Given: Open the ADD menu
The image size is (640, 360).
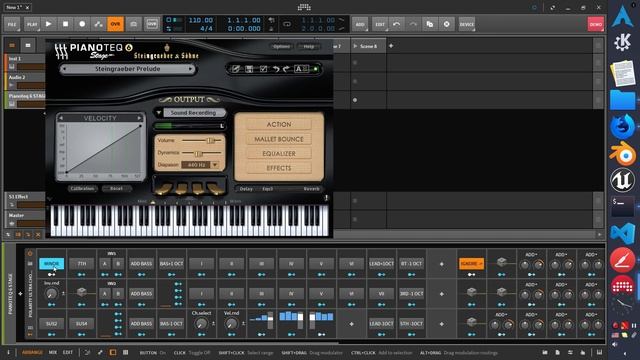Looking at the screenshot, I should [x=360, y=24].
